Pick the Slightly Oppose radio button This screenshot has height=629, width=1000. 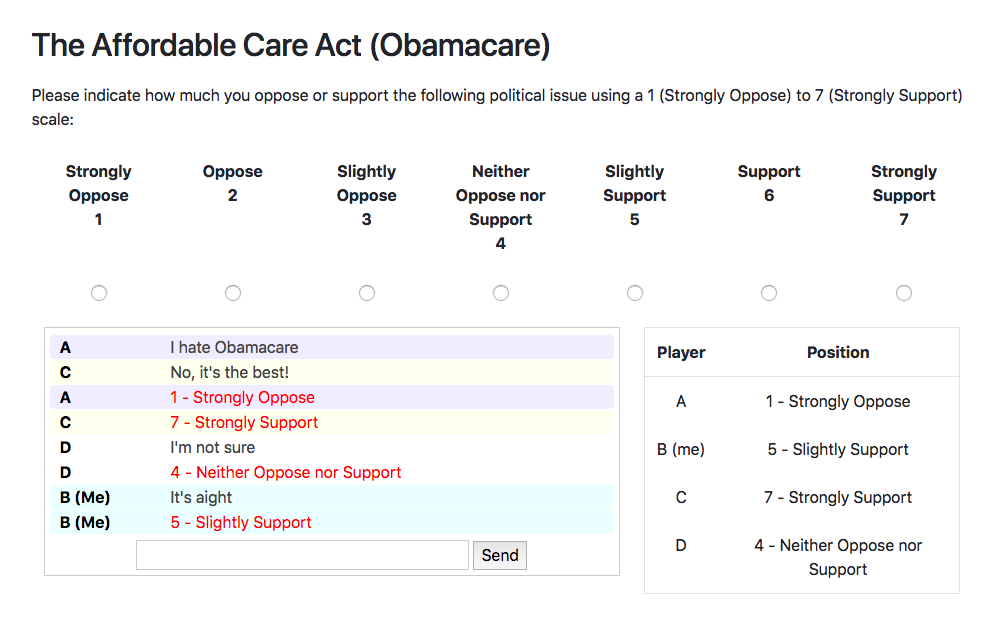tap(367, 293)
